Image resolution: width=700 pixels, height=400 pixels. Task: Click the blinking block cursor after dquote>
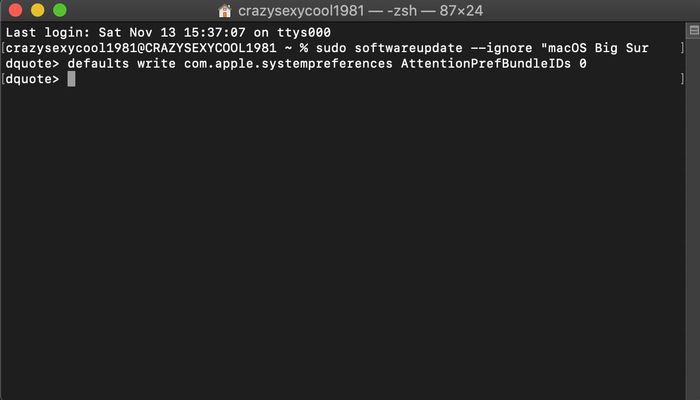[71, 79]
